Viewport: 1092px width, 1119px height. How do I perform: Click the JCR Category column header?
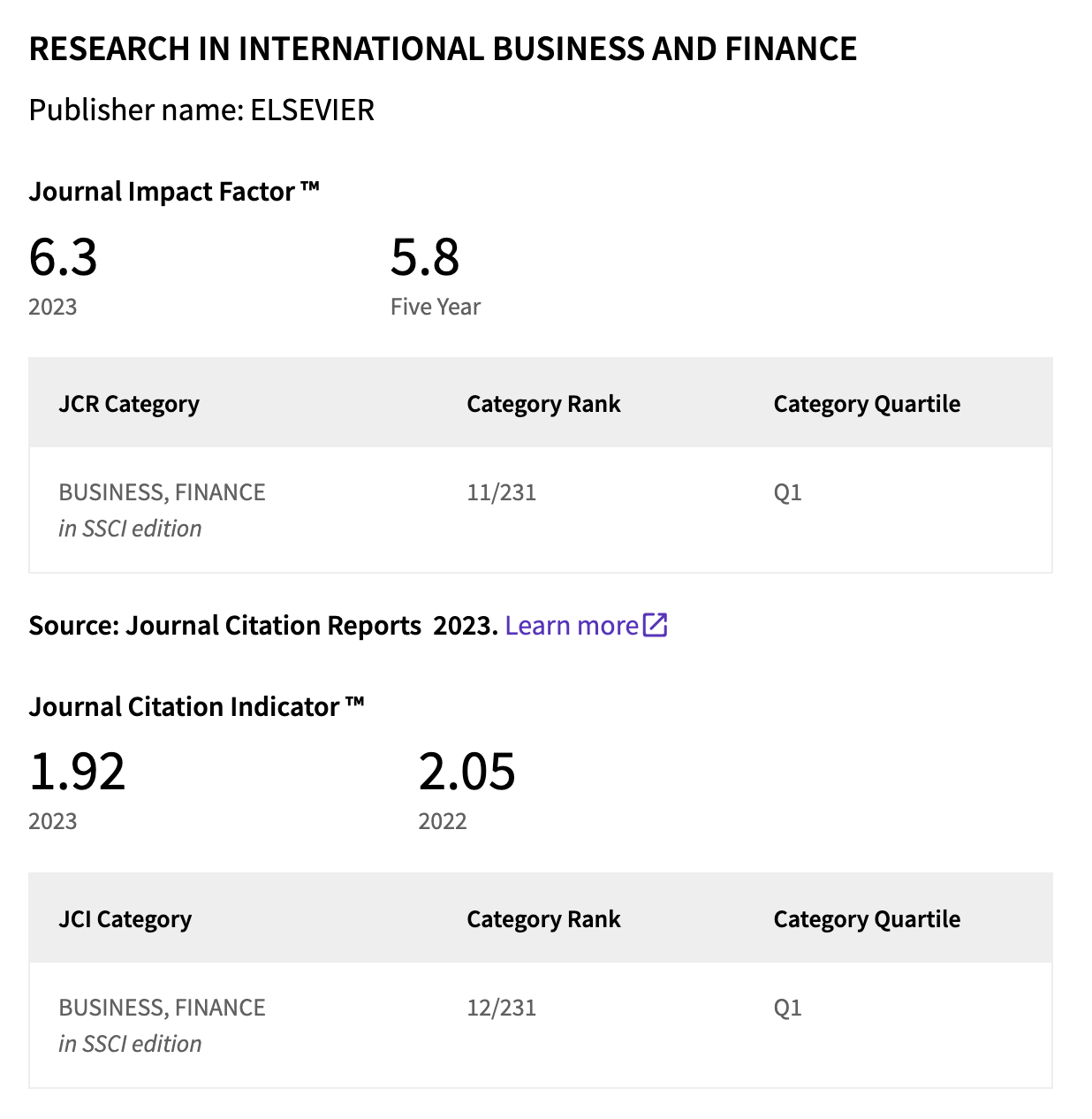click(x=129, y=404)
